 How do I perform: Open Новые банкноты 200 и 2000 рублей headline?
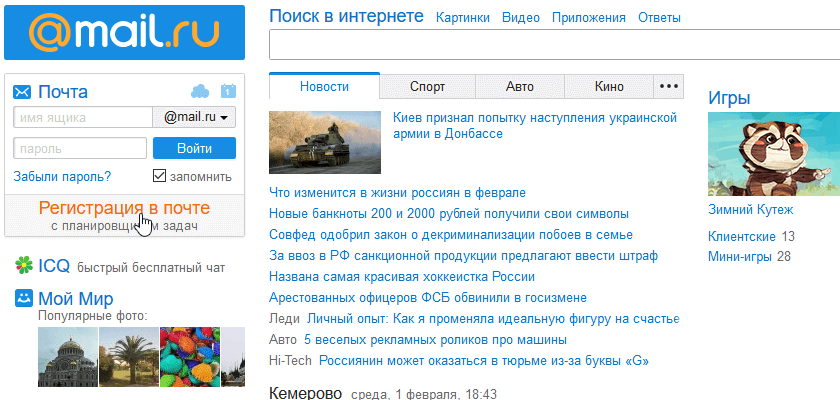[x=449, y=214]
